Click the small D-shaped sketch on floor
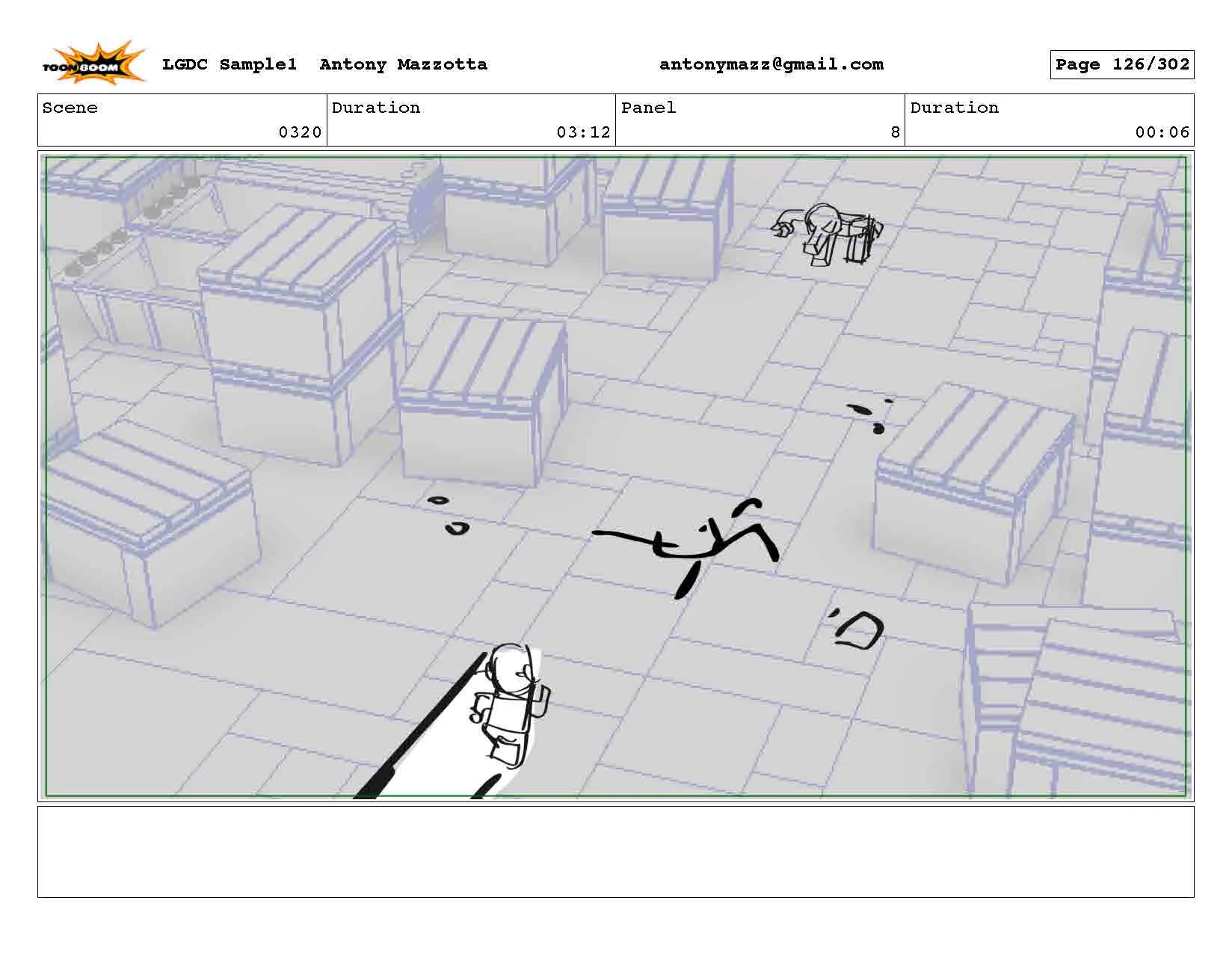This screenshot has height=954, width=1232. 857,628
